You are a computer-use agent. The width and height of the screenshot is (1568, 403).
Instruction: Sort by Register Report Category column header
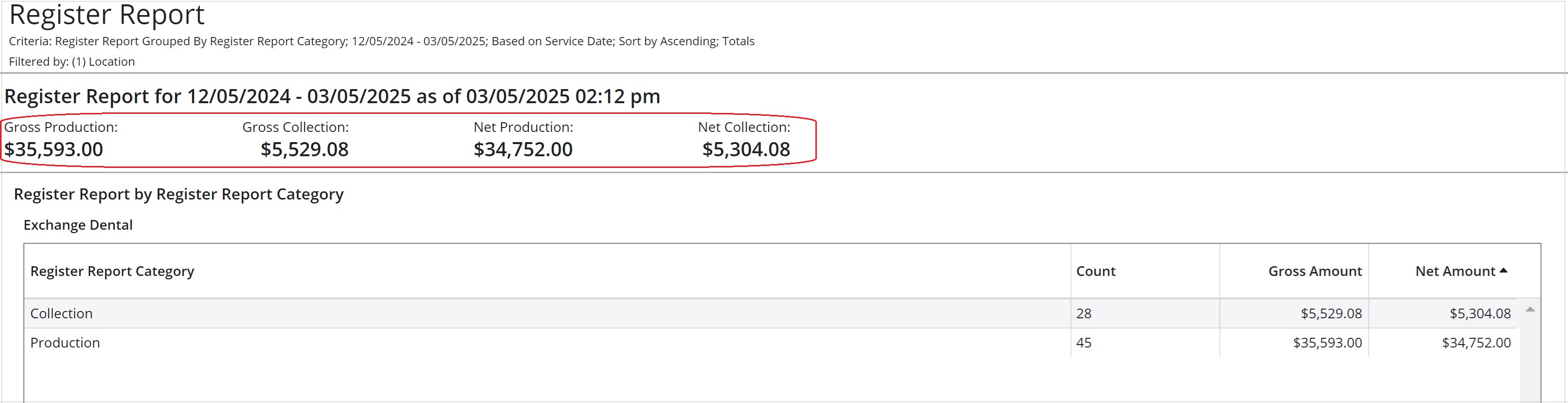pyautogui.click(x=112, y=272)
